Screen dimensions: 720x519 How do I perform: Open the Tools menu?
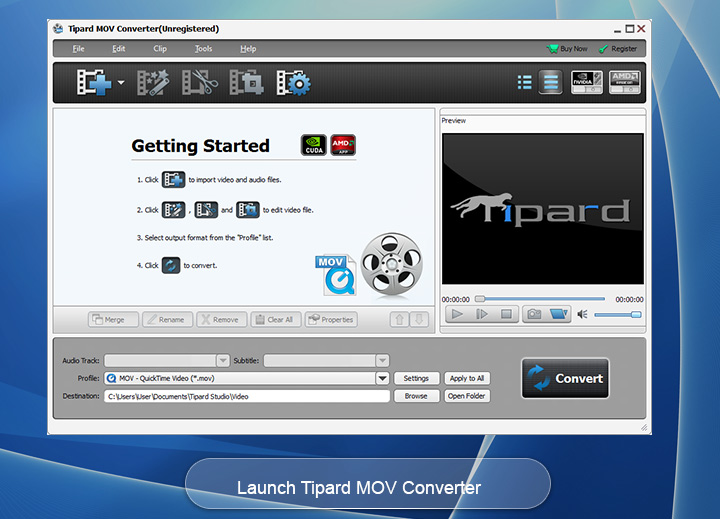pos(203,49)
